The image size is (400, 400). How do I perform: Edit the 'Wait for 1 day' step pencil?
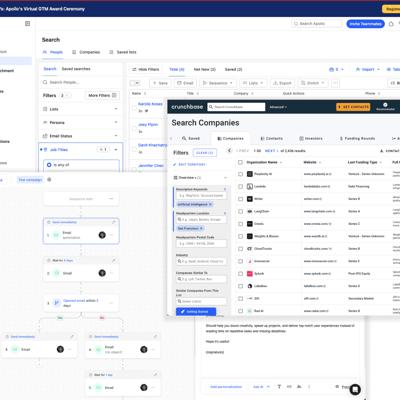(x=155, y=375)
